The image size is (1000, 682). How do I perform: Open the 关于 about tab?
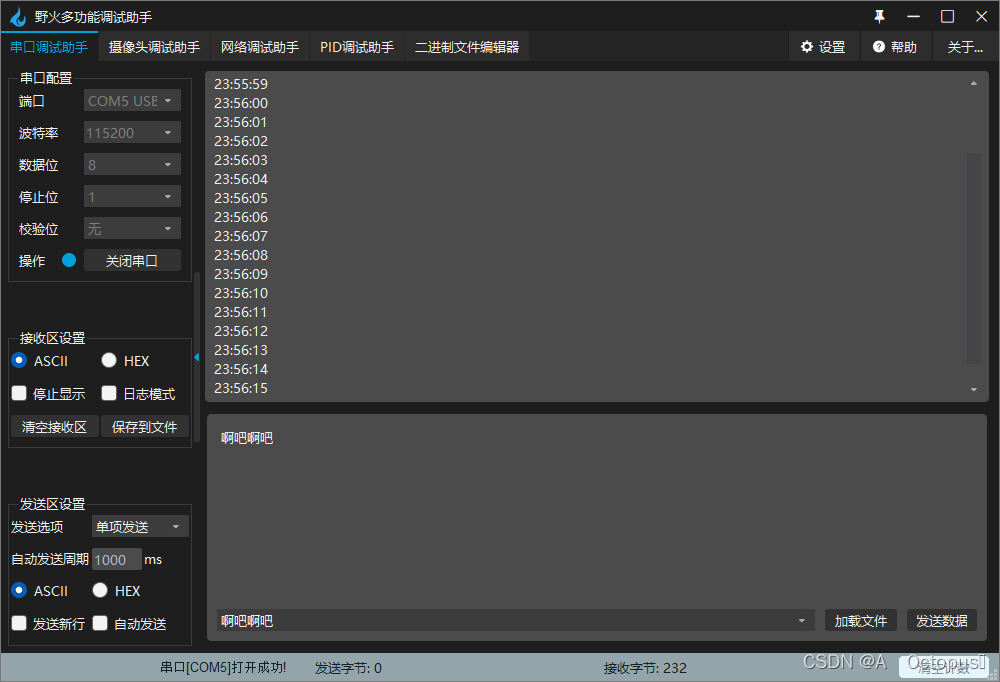coord(965,47)
